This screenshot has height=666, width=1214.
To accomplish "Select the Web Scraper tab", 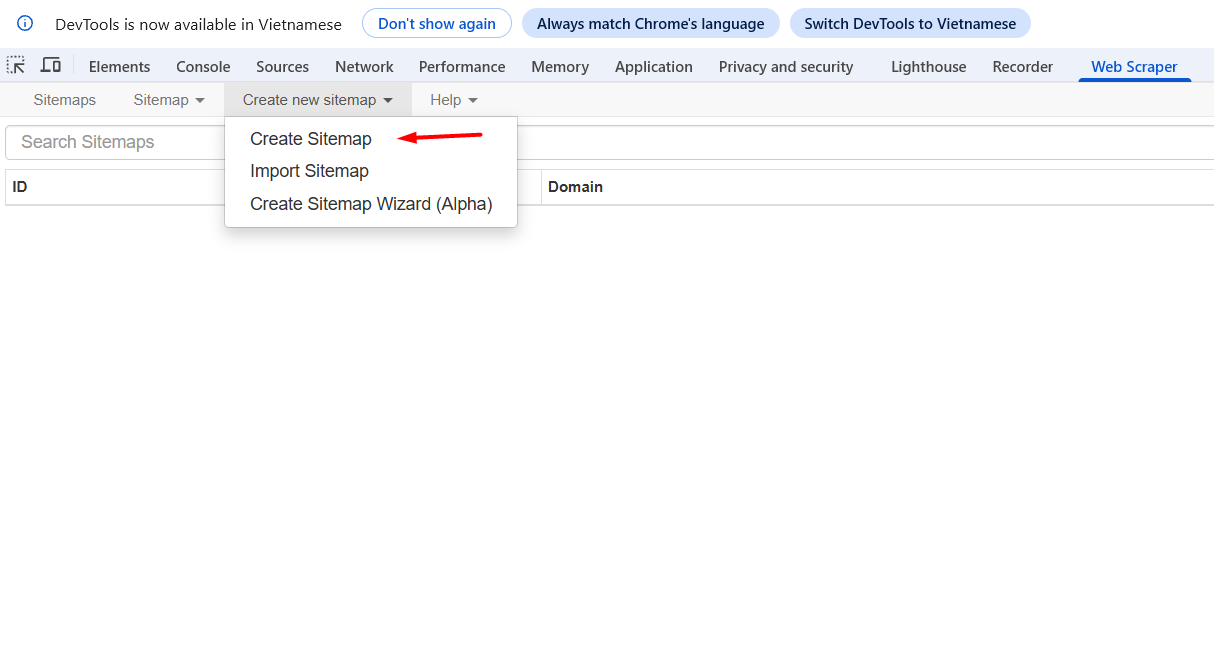I will pos(1134,67).
